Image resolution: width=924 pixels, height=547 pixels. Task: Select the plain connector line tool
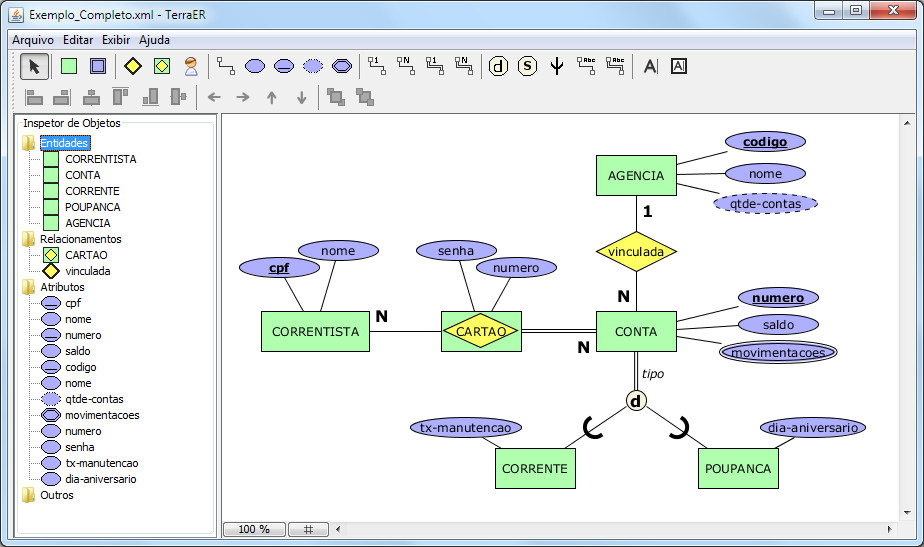(x=226, y=66)
